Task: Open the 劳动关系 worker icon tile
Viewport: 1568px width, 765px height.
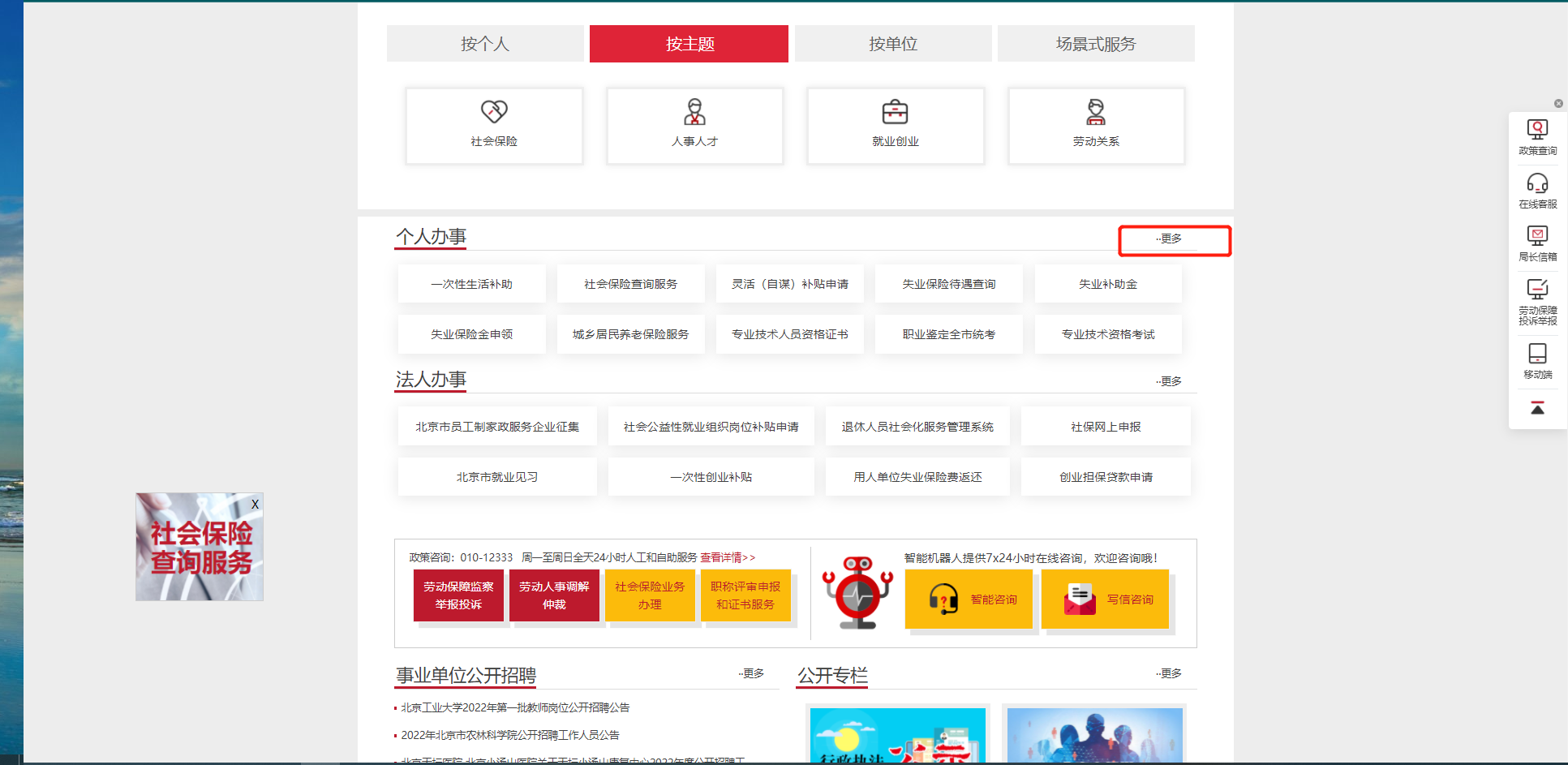Action: point(1096,125)
